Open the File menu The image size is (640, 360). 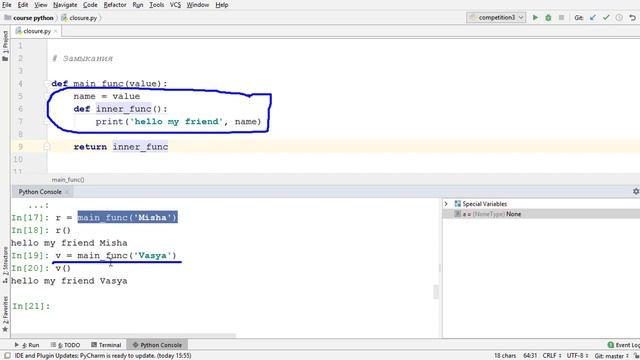pos(7,5)
